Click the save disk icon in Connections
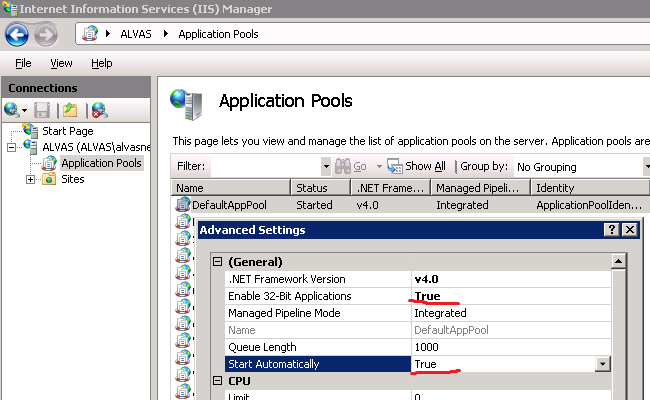This screenshot has height=400, width=650. [x=42, y=110]
